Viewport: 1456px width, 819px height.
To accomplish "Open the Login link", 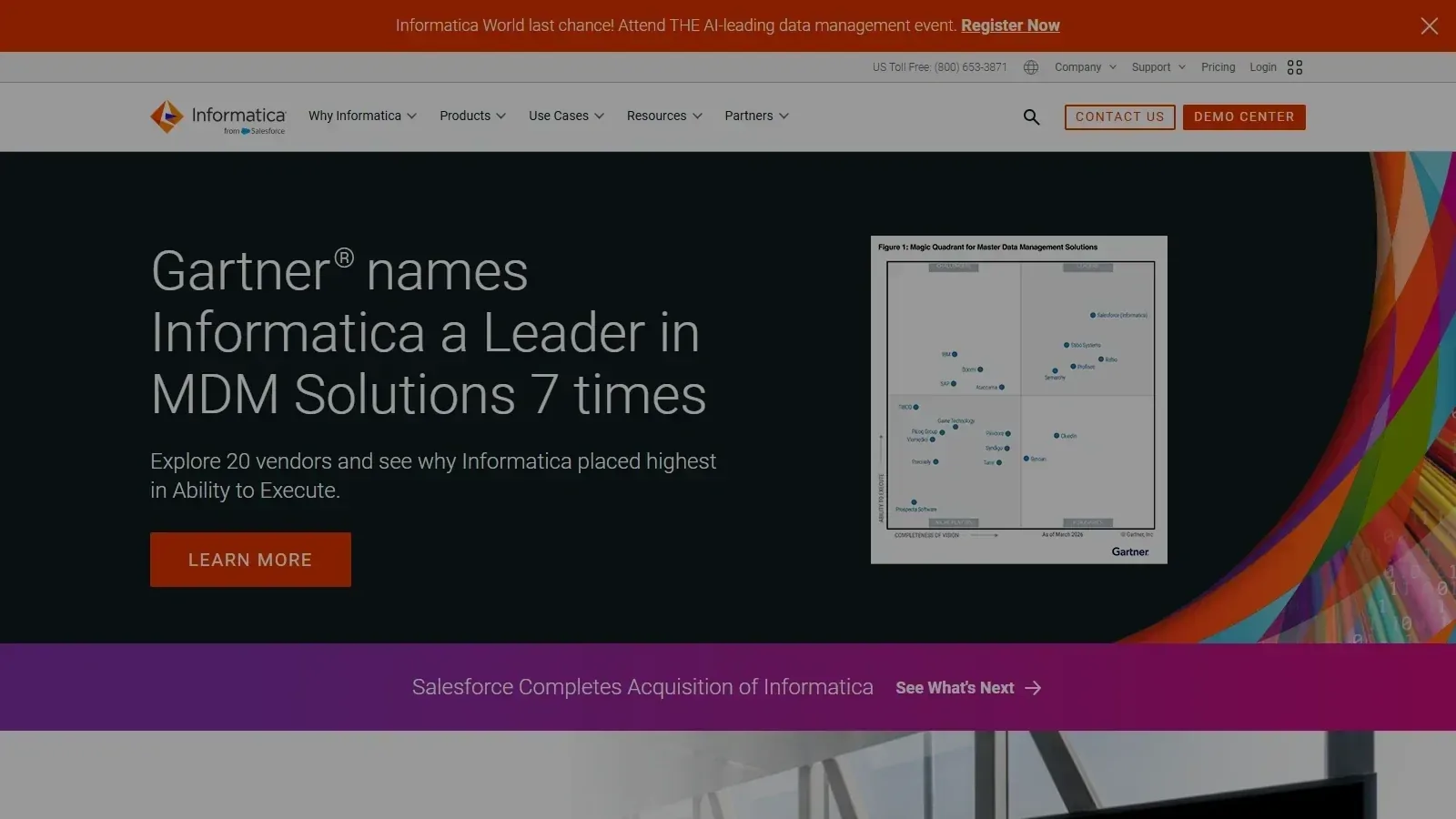I will click(1263, 67).
